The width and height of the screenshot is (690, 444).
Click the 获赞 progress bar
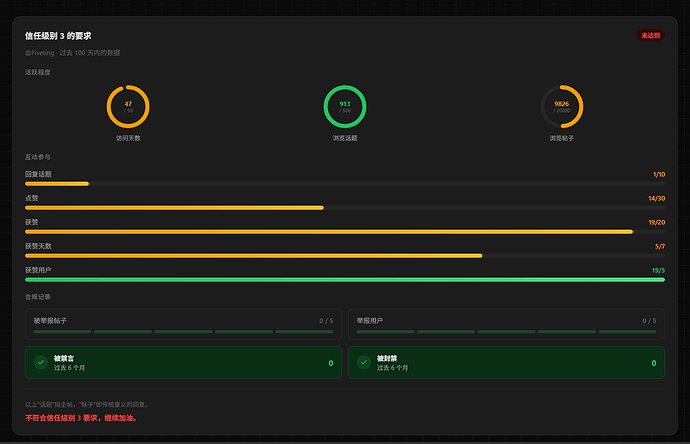345,232
